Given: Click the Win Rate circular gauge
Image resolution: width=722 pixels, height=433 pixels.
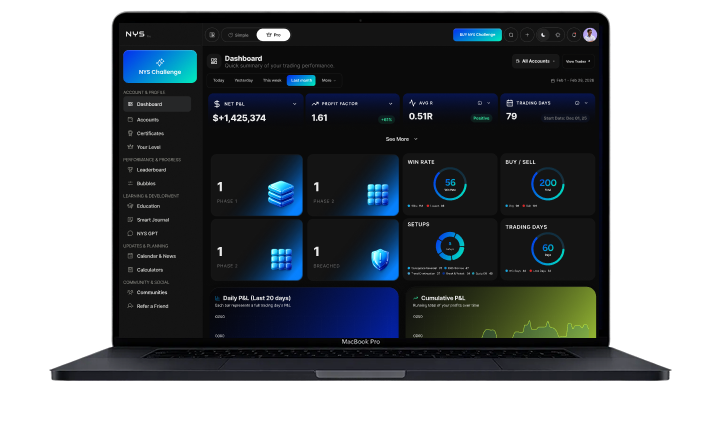Looking at the screenshot, I should click(450, 183).
